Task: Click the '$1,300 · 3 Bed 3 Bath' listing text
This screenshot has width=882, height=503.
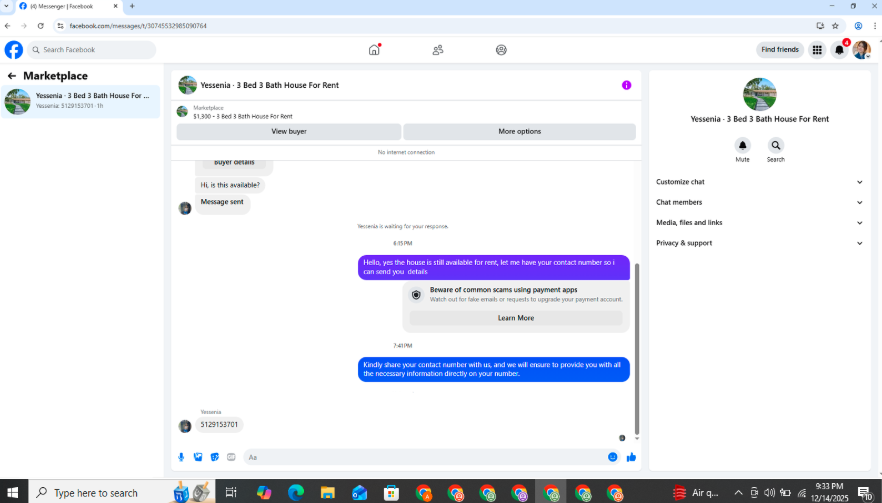Action: (243, 116)
